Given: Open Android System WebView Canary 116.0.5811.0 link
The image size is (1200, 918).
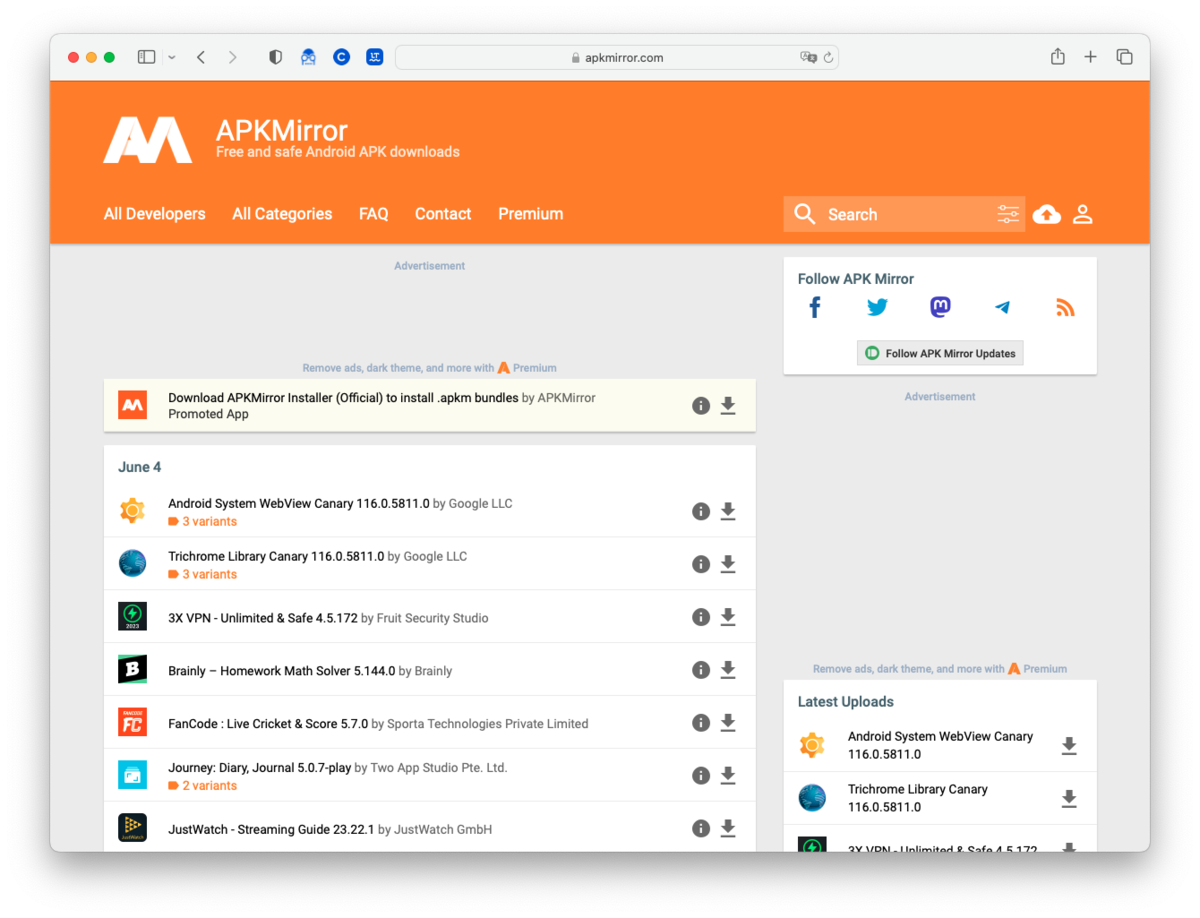Looking at the screenshot, I should (299, 504).
